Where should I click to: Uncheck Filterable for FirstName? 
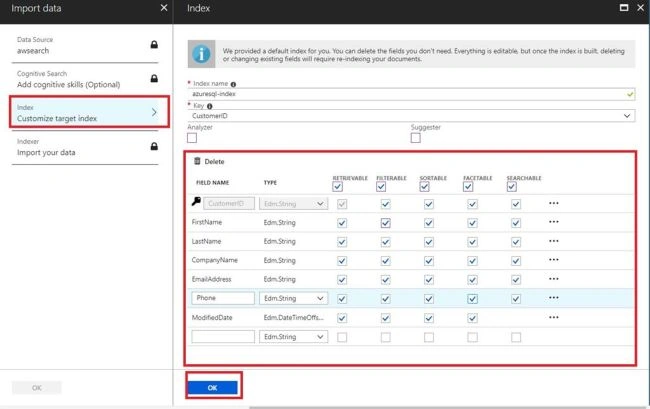[x=386, y=223]
